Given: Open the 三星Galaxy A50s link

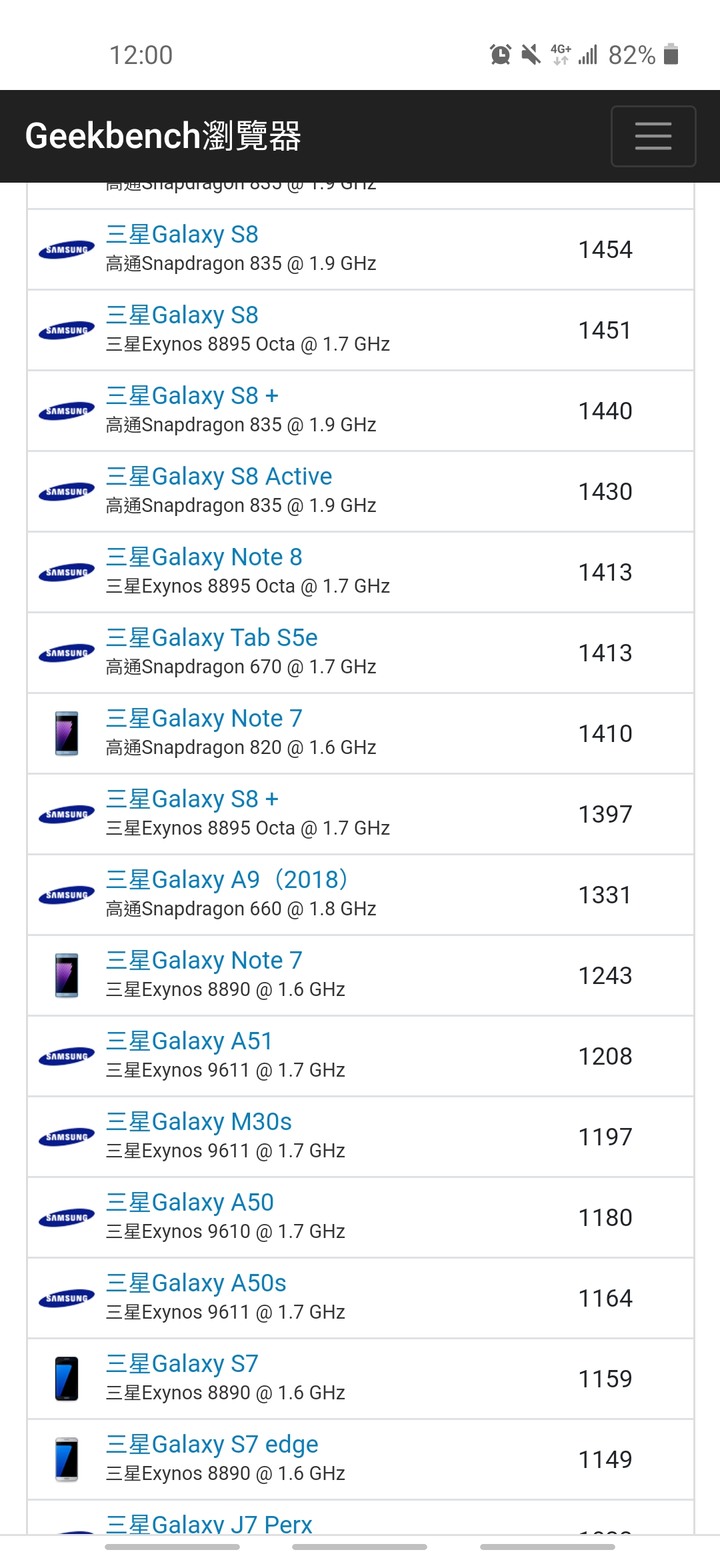Looking at the screenshot, I should (196, 1283).
